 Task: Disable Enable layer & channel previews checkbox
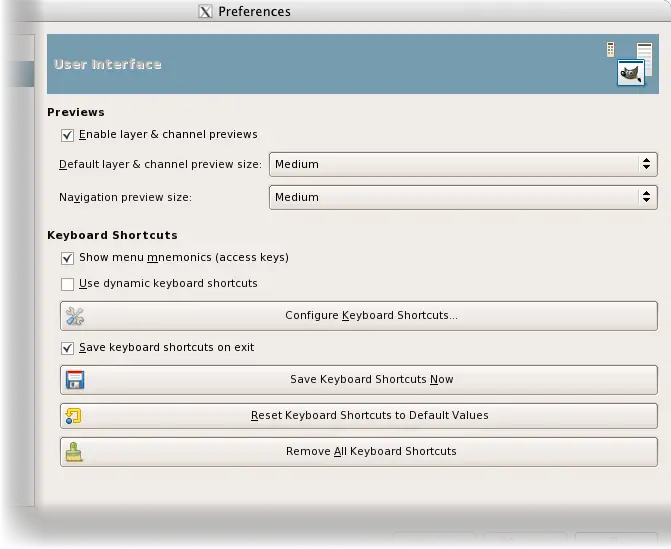click(68, 135)
